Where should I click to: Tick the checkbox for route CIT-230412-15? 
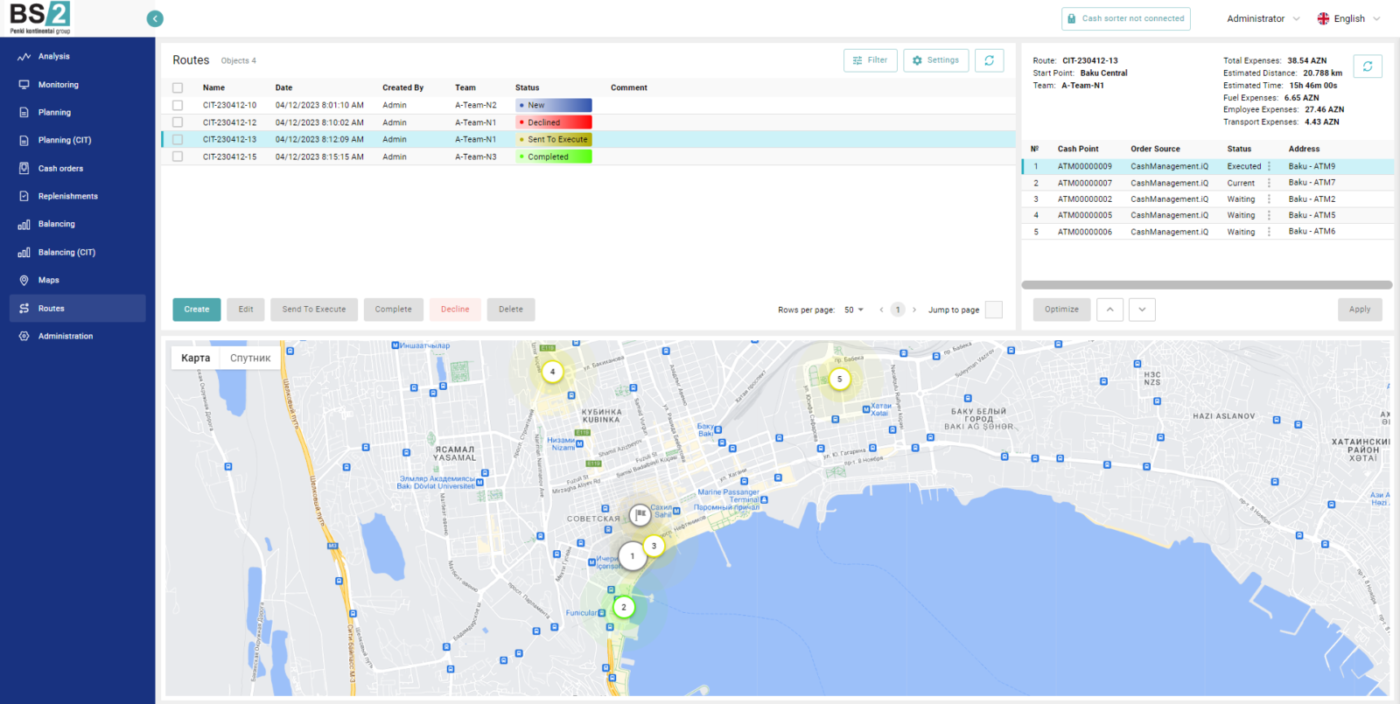tap(177, 157)
